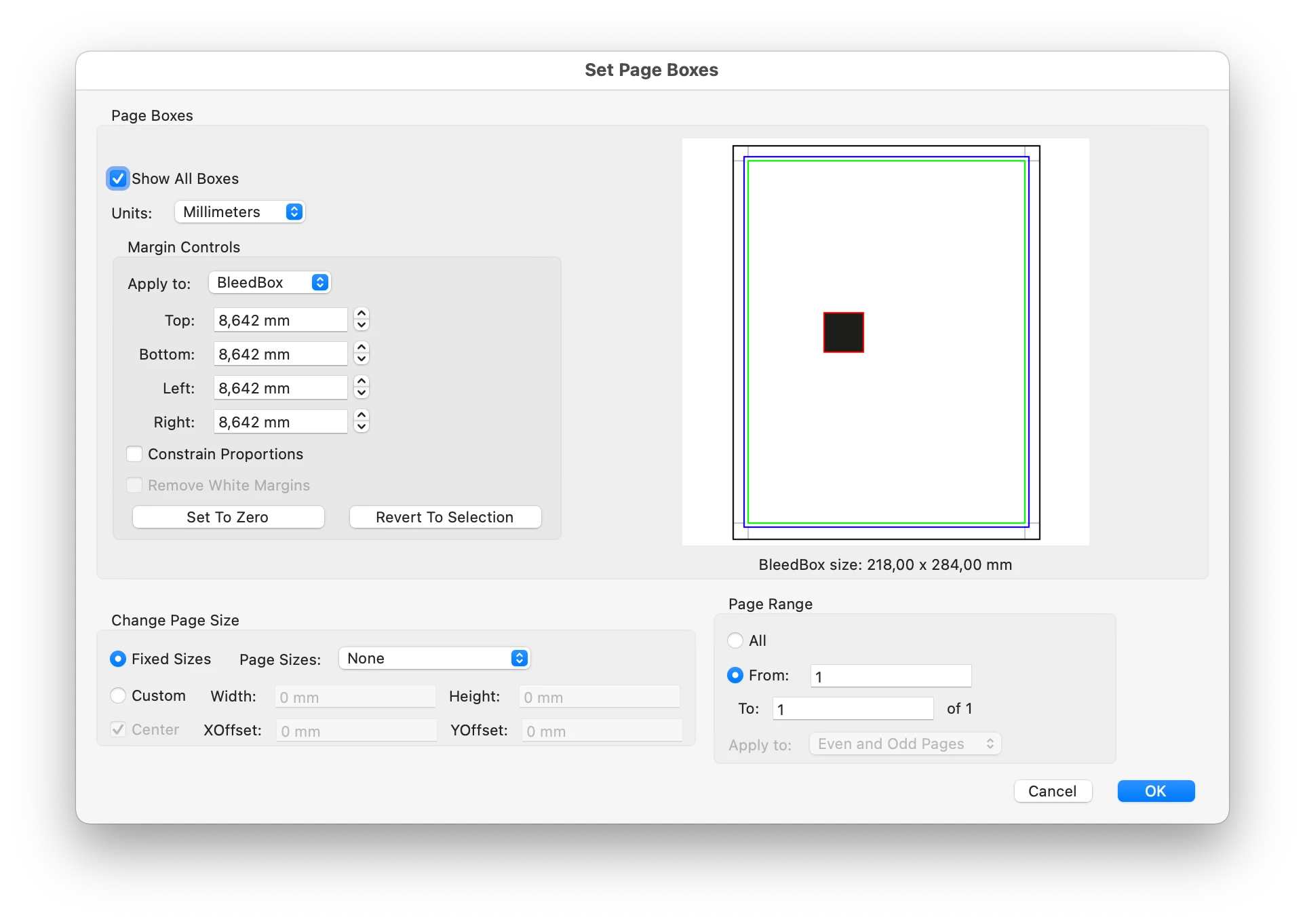Open the Units Millimeters dropdown
This screenshot has width=1305, height=924.
pos(240,212)
